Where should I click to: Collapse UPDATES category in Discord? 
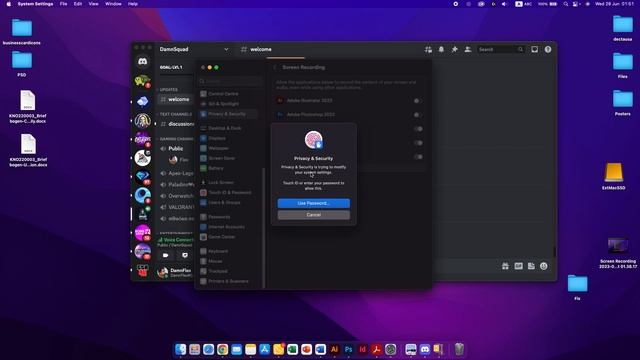click(x=169, y=90)
